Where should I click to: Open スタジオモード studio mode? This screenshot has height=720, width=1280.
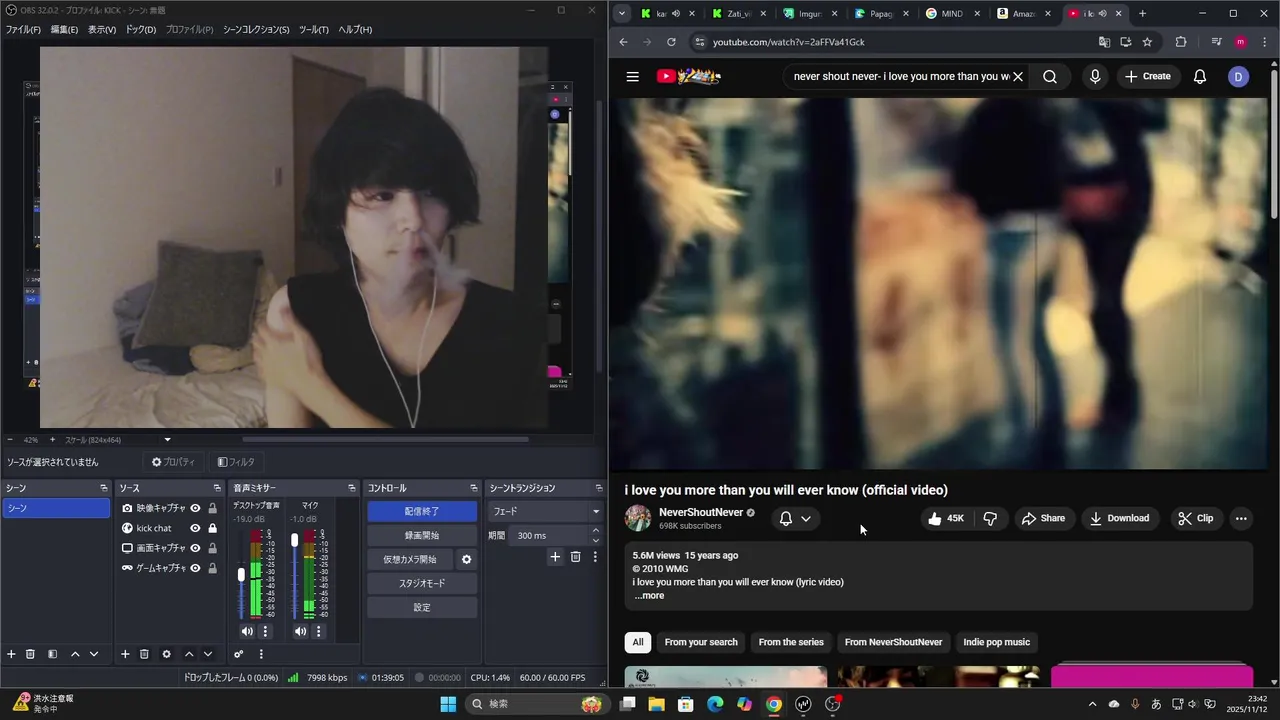pyautogui.click(x=422, y=583)
